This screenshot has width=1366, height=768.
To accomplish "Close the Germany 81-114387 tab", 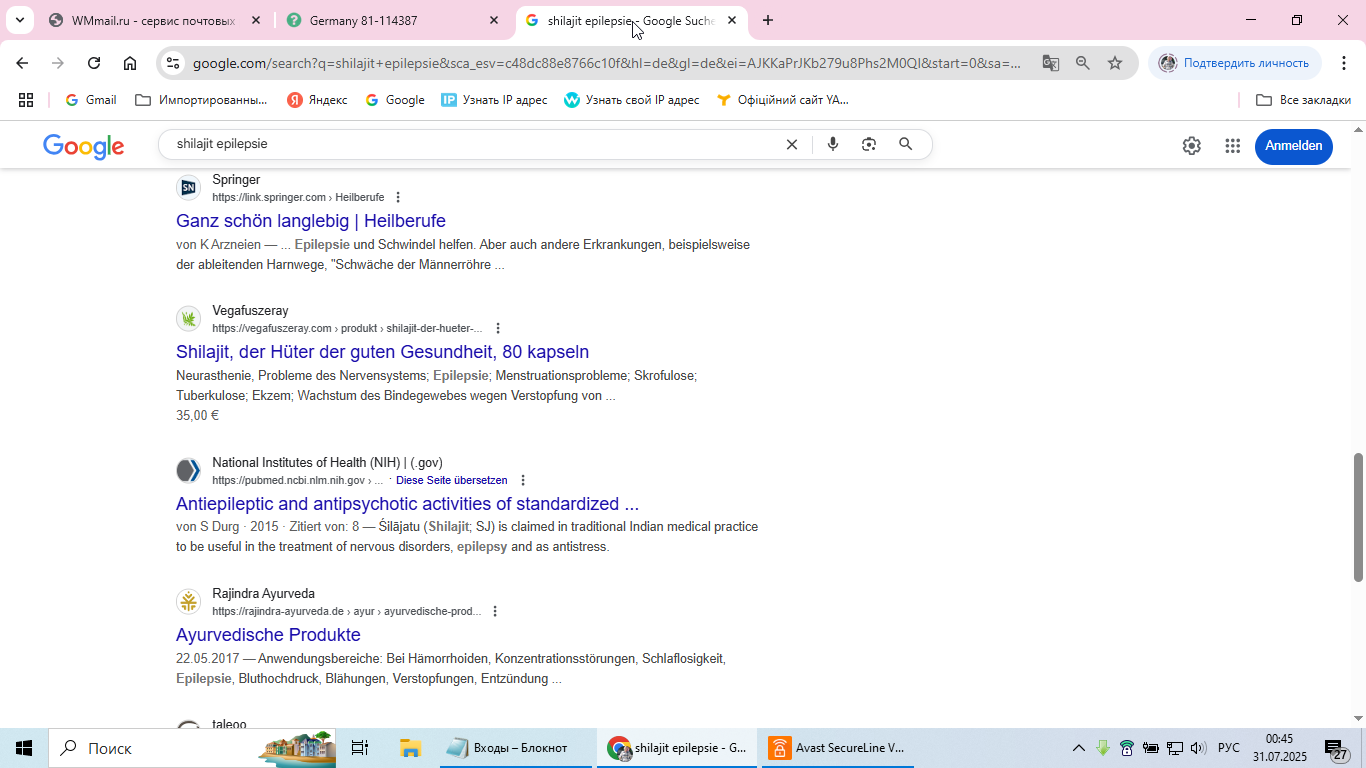I will click(x=494, y=20).
